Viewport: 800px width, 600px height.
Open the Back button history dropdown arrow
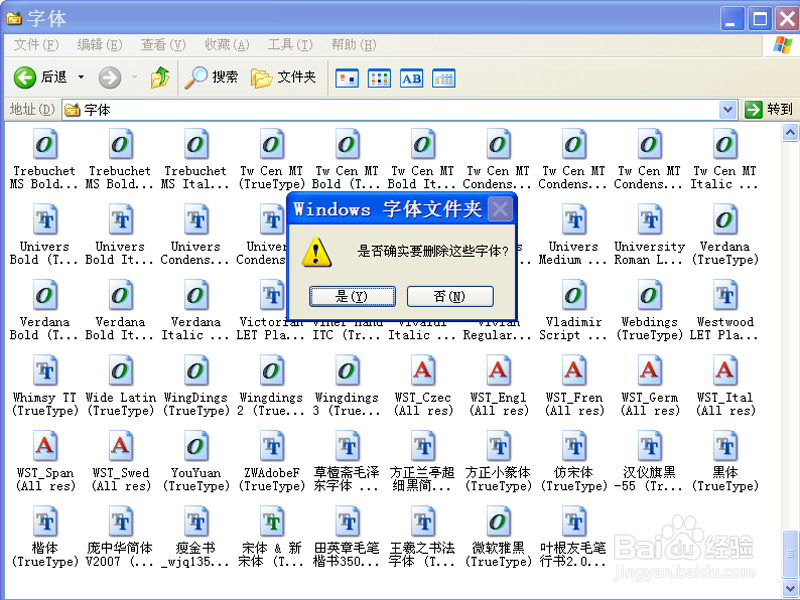pyautogui.click(x=81, y=78)
